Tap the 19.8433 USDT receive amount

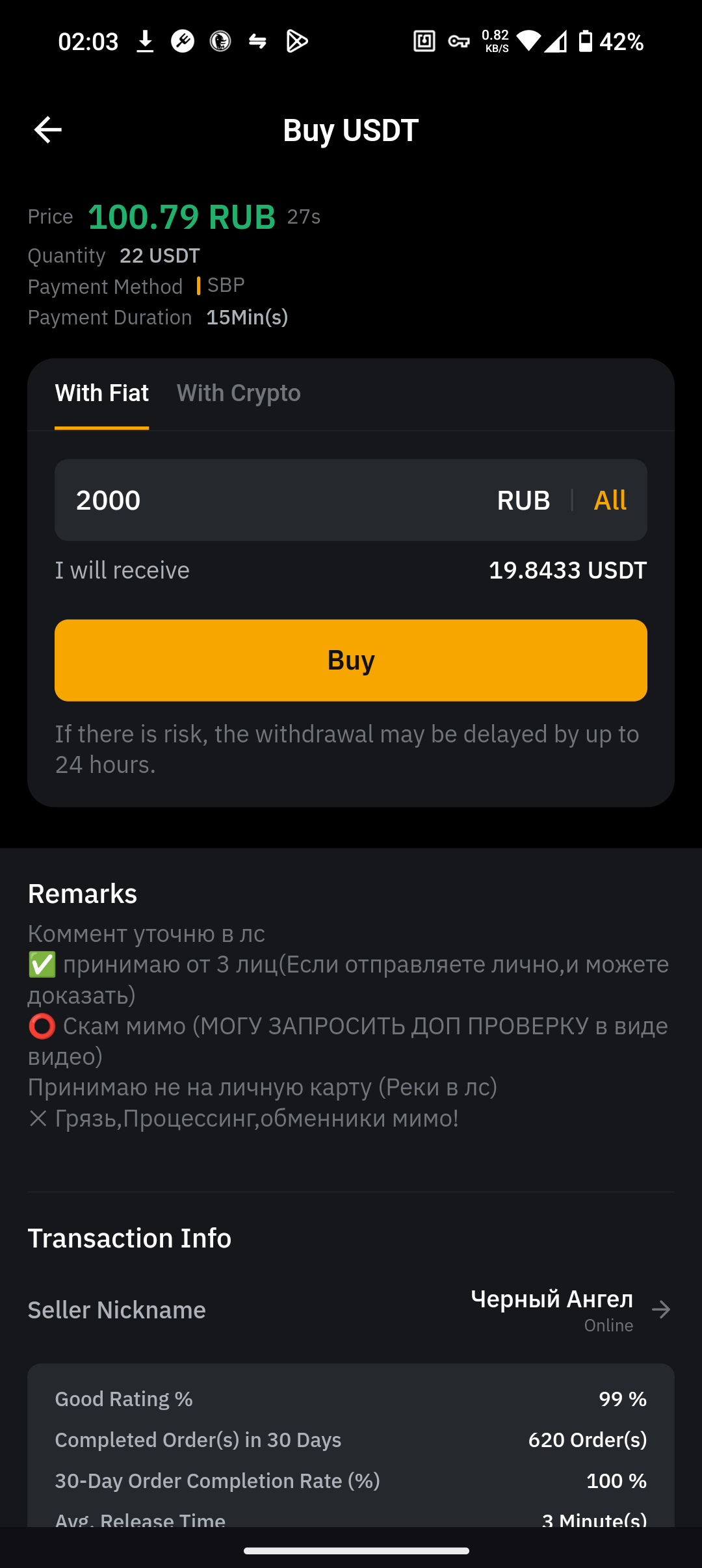tap(567, 570)
